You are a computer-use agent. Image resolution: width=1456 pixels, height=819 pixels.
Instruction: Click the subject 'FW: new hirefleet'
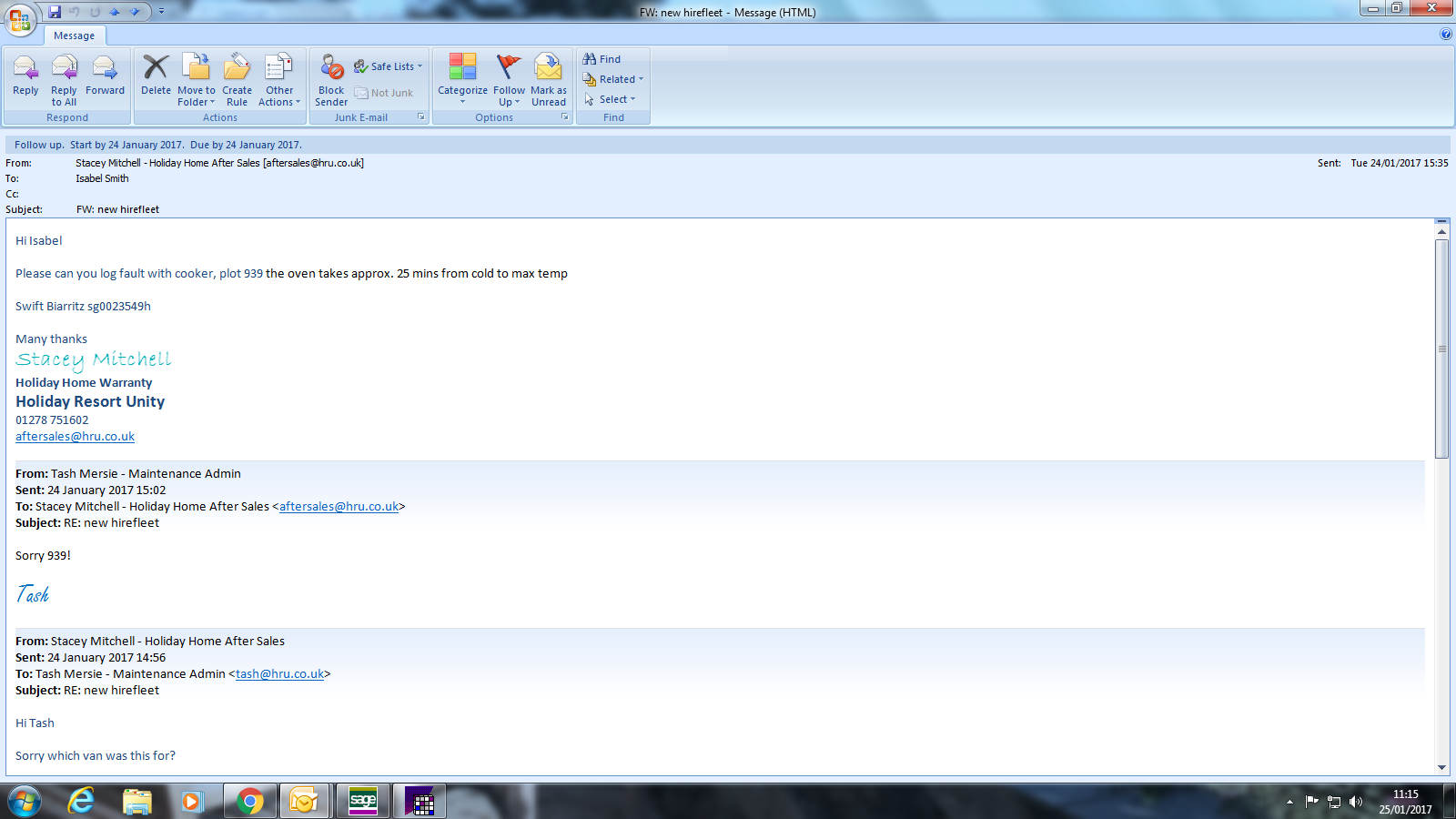117,209
